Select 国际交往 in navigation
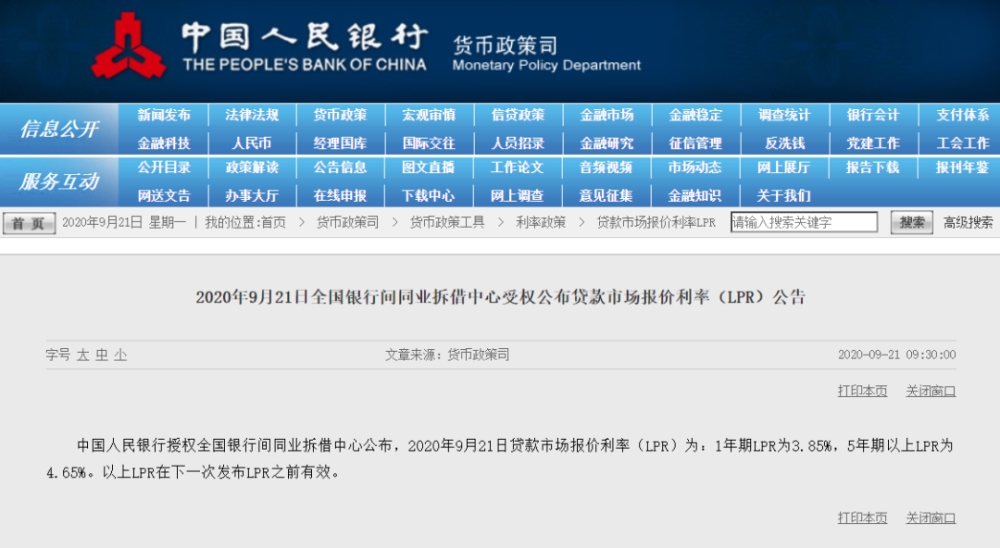The width and height of the screenshot is (1000, 548). [x=429, y=143]
